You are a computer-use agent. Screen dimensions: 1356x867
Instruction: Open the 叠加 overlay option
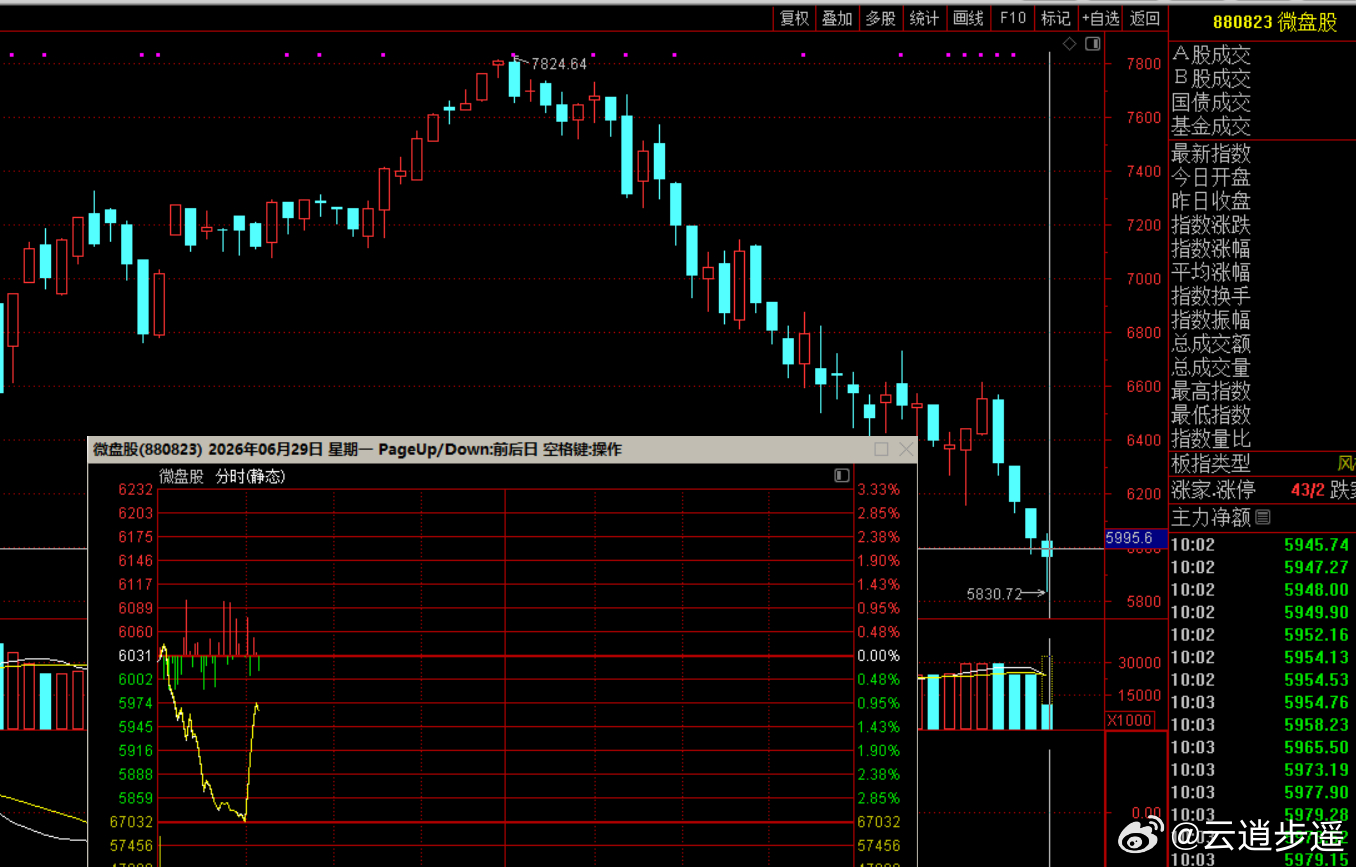click(838, 18)
